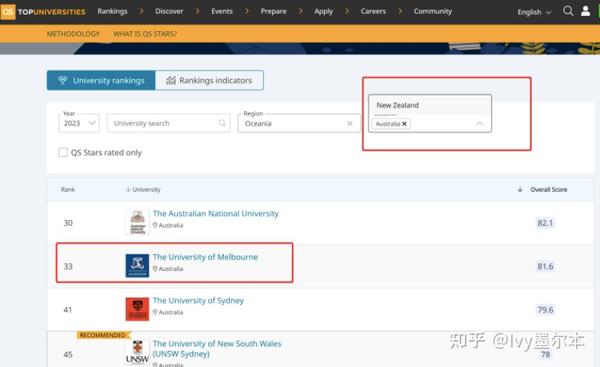Open The University of Sydney page
Viewport: 600px width, 367px height.
pos(198,300)
